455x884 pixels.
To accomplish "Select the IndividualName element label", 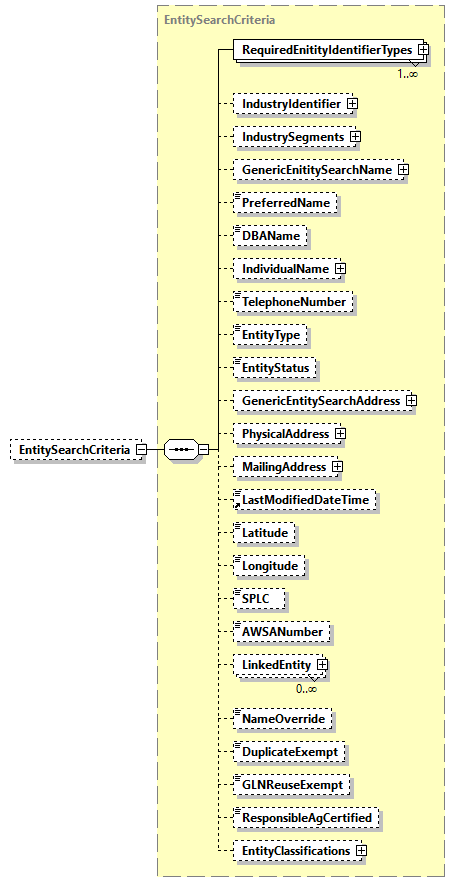I will 285,269.
